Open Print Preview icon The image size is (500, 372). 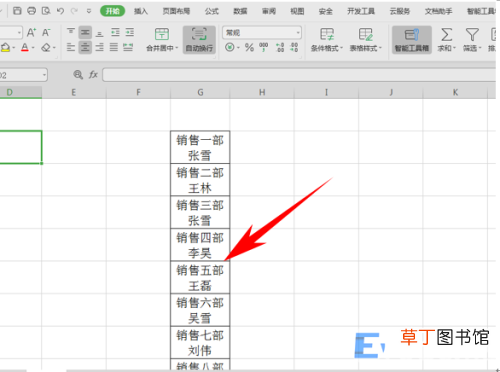pos(46,11)
